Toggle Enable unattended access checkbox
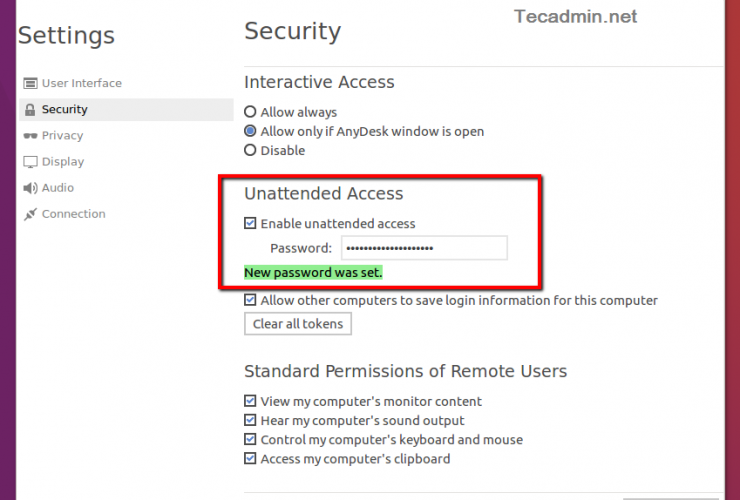 tap(251, 224)
